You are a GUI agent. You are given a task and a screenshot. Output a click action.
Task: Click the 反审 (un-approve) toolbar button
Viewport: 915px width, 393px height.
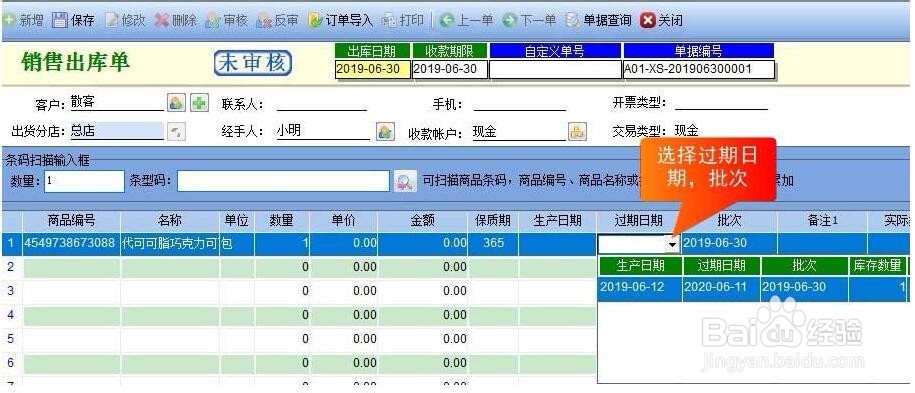[x=278, y=20]
